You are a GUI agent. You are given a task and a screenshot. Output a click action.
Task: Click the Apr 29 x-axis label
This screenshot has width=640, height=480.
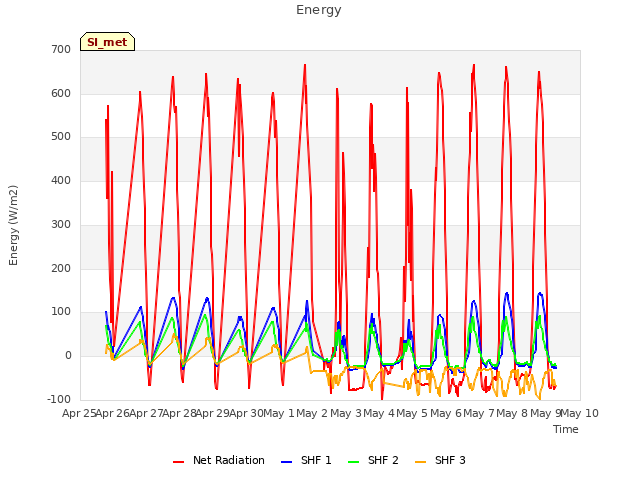pos(213,413)
